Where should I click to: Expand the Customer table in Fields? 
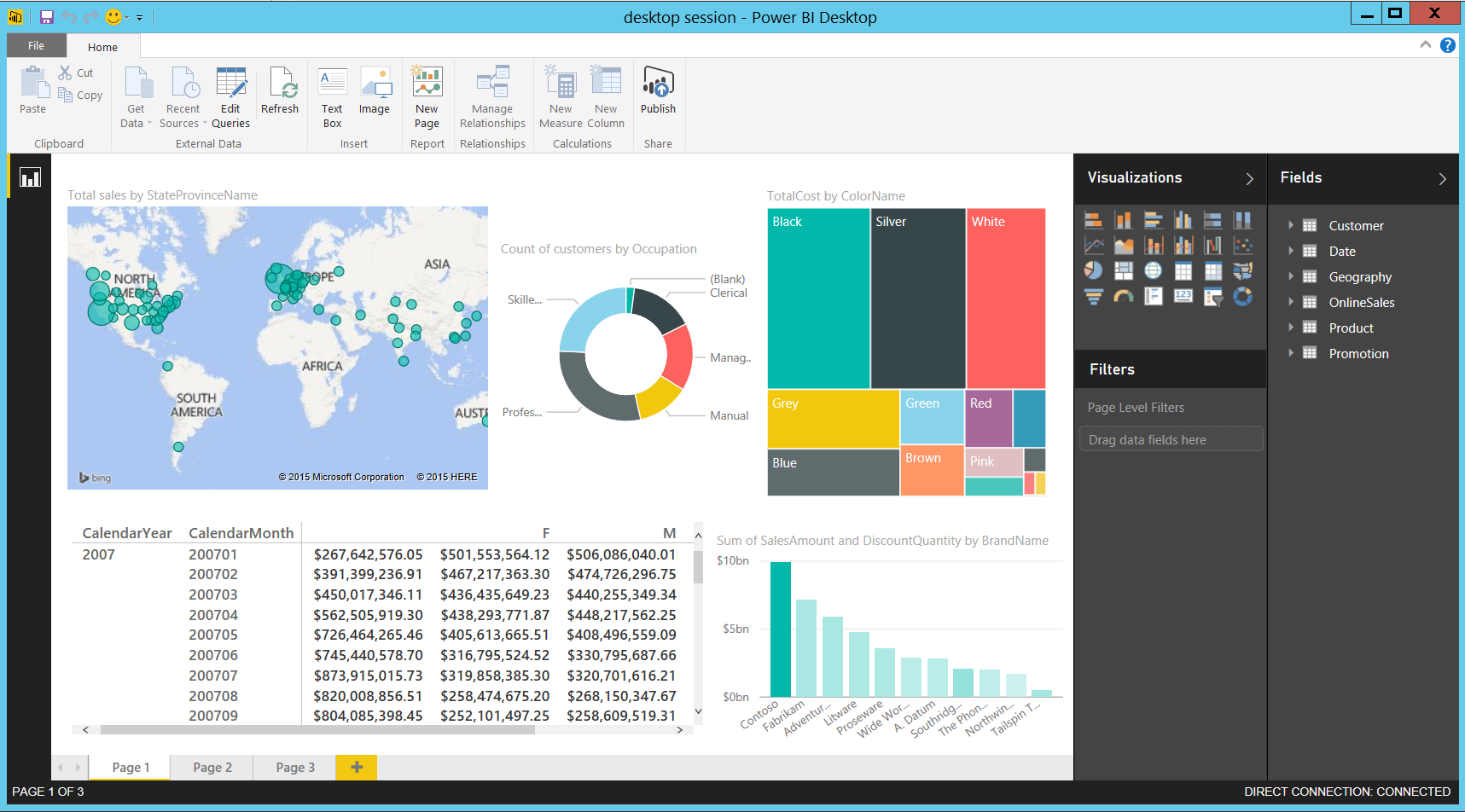(x=1290, y=225)
